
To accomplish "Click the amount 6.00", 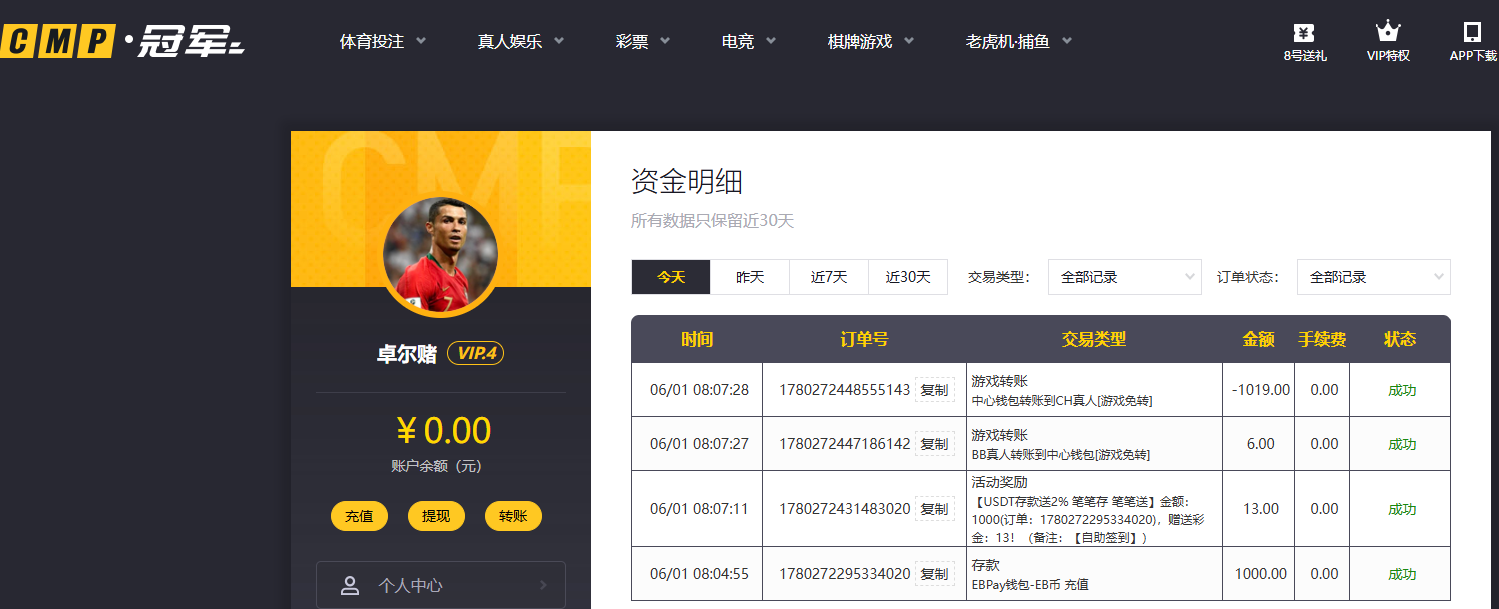I will tap(1260, 444).
